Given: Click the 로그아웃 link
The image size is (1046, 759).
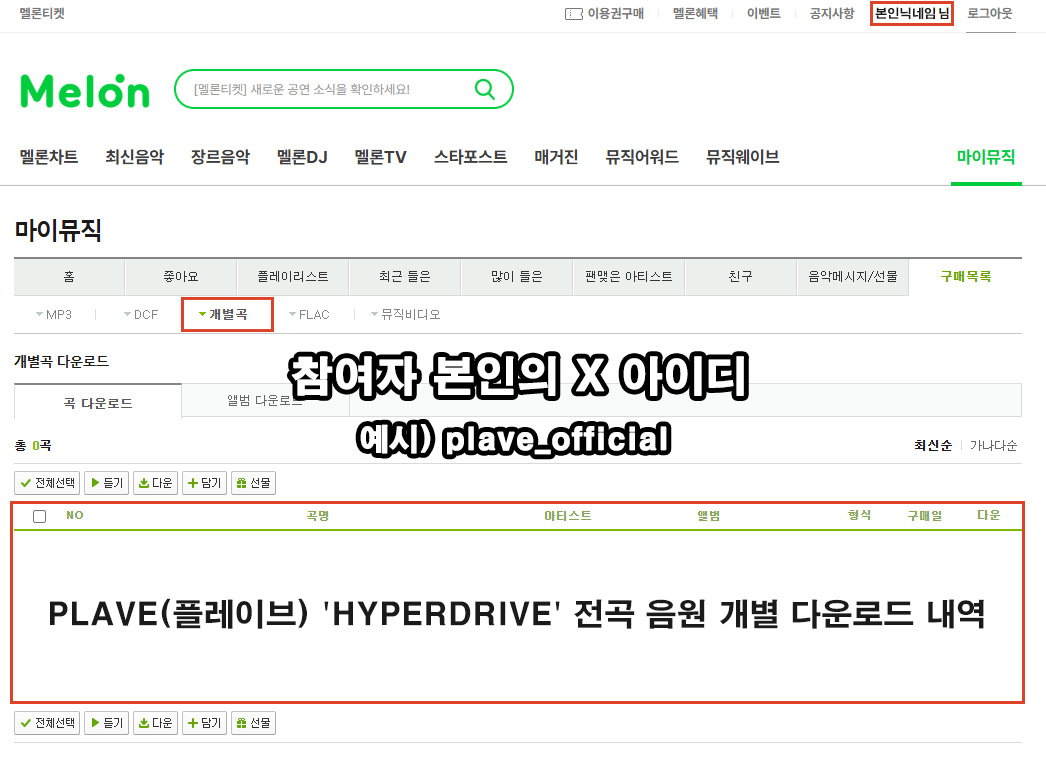Looking at the screenshot, I should pyautogui.click(x=990, y=13).
